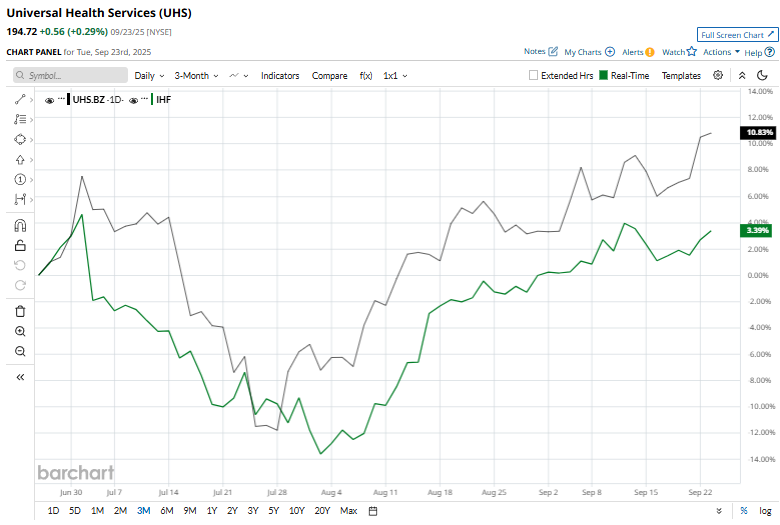Collapse the left drawing toolbar

[20, 377]
